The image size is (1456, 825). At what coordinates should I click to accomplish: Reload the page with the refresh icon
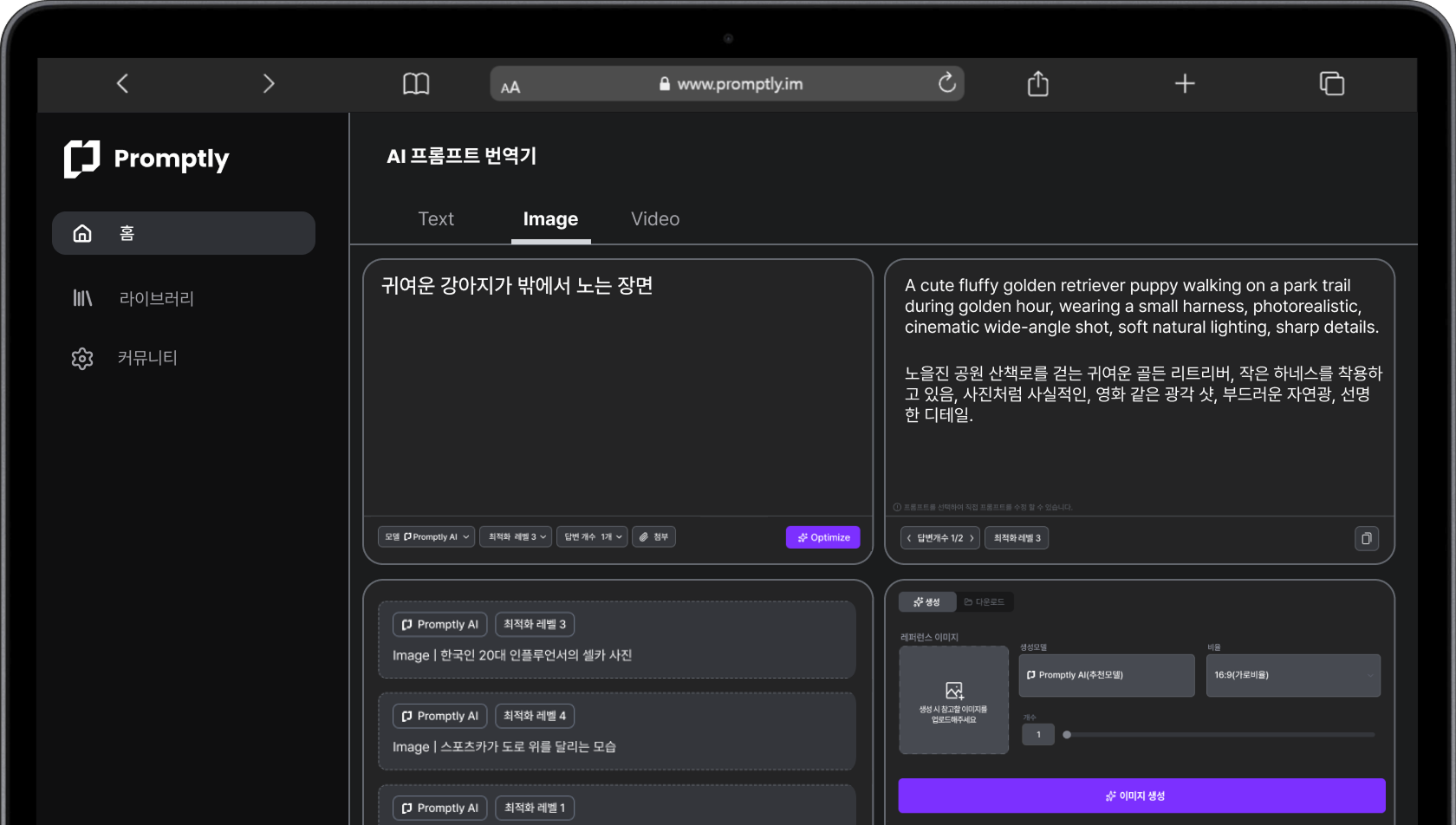coord(946,82)
